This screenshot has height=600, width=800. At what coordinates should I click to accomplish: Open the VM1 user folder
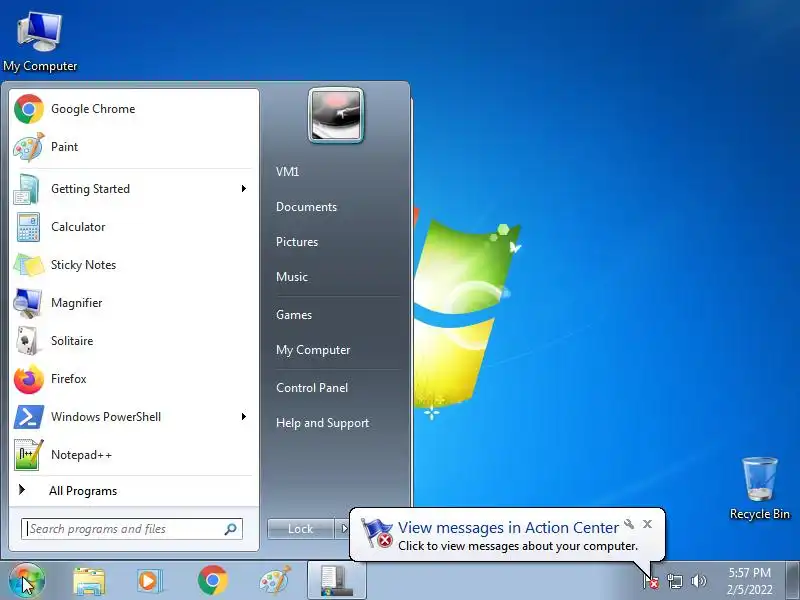tap(287, 172)
